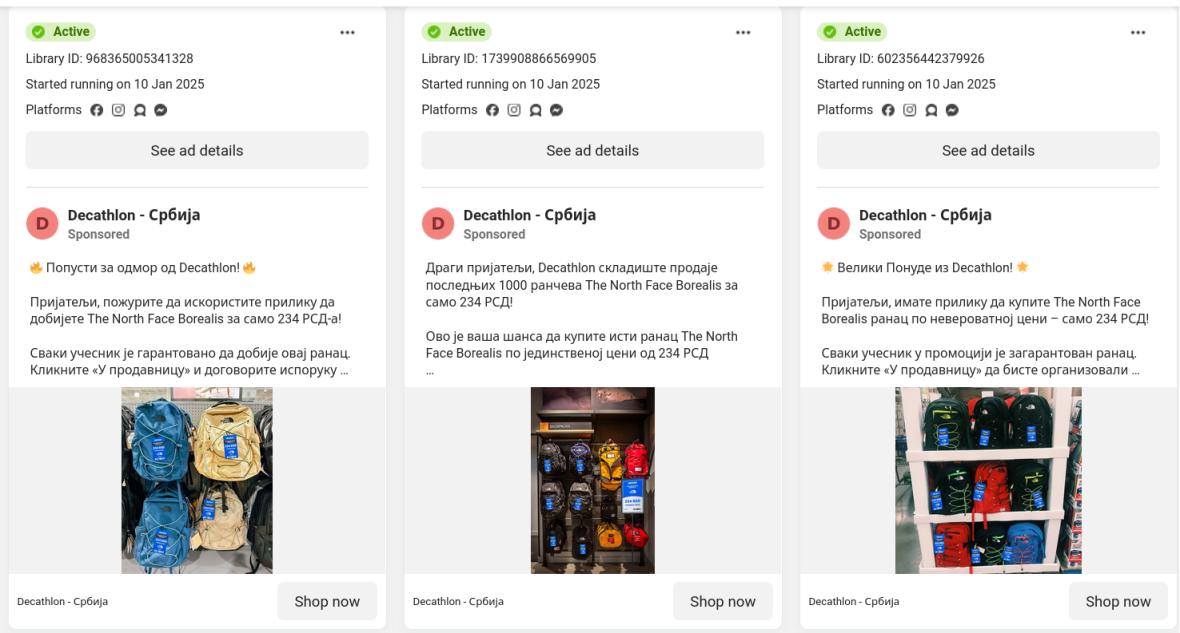Click the Audience Network icon on ad 1739908866569905

pyautogui.click(x=535, y=110)
